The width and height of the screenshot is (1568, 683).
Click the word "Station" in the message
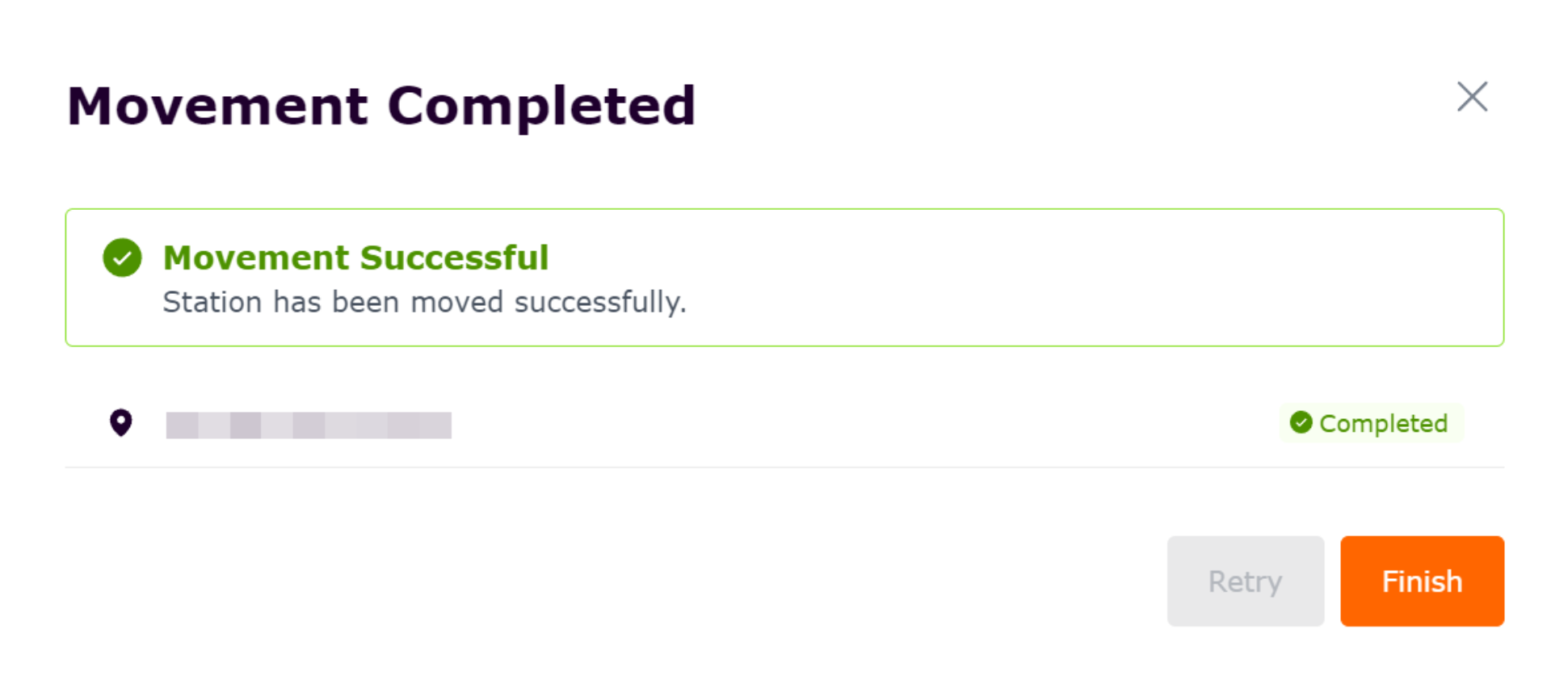click(212, 302)
